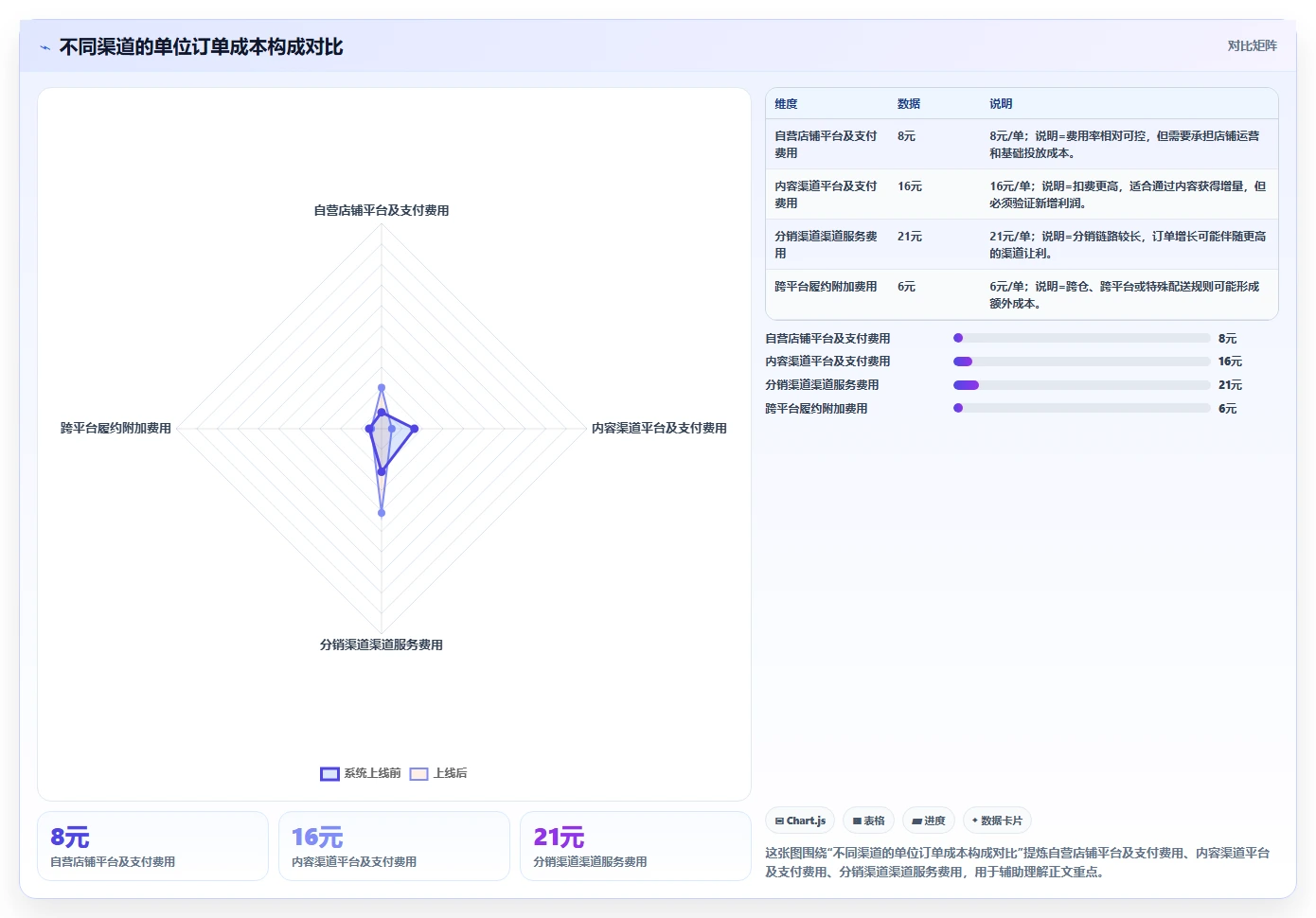Click the 数据卡片 tag
Viewport: 1316px width, 918px height.
click(997, 821)
